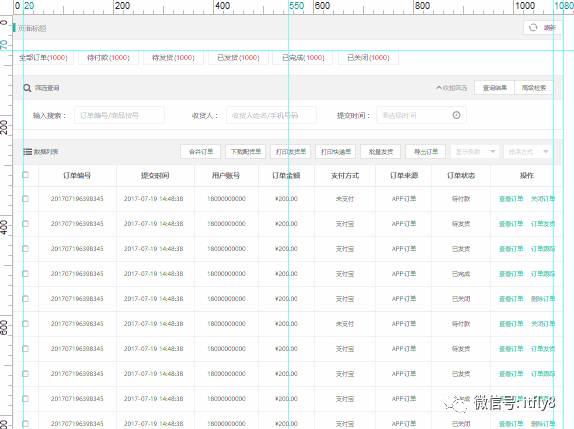Screen dimensions: 574x429
Task: Click 关闭订单 in the first row
Action: [x=543, y=199]
